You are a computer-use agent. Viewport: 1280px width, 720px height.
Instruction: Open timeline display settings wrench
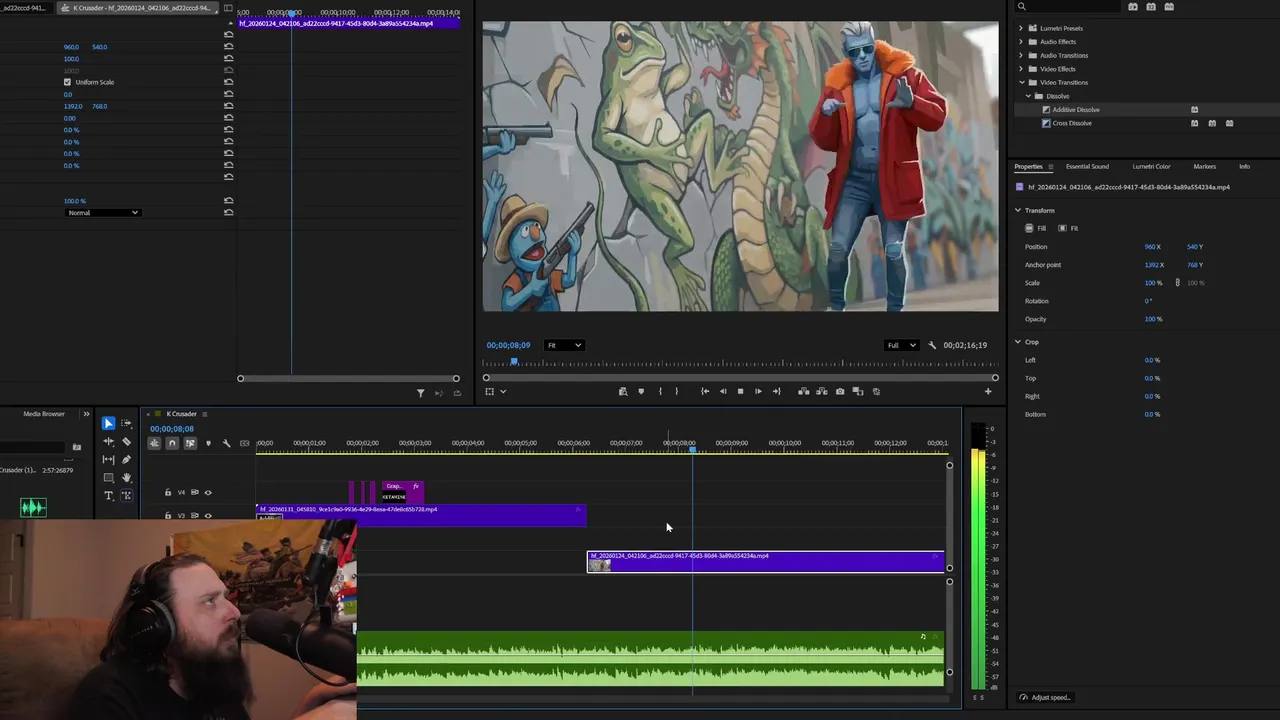click(x=226, y=443)
